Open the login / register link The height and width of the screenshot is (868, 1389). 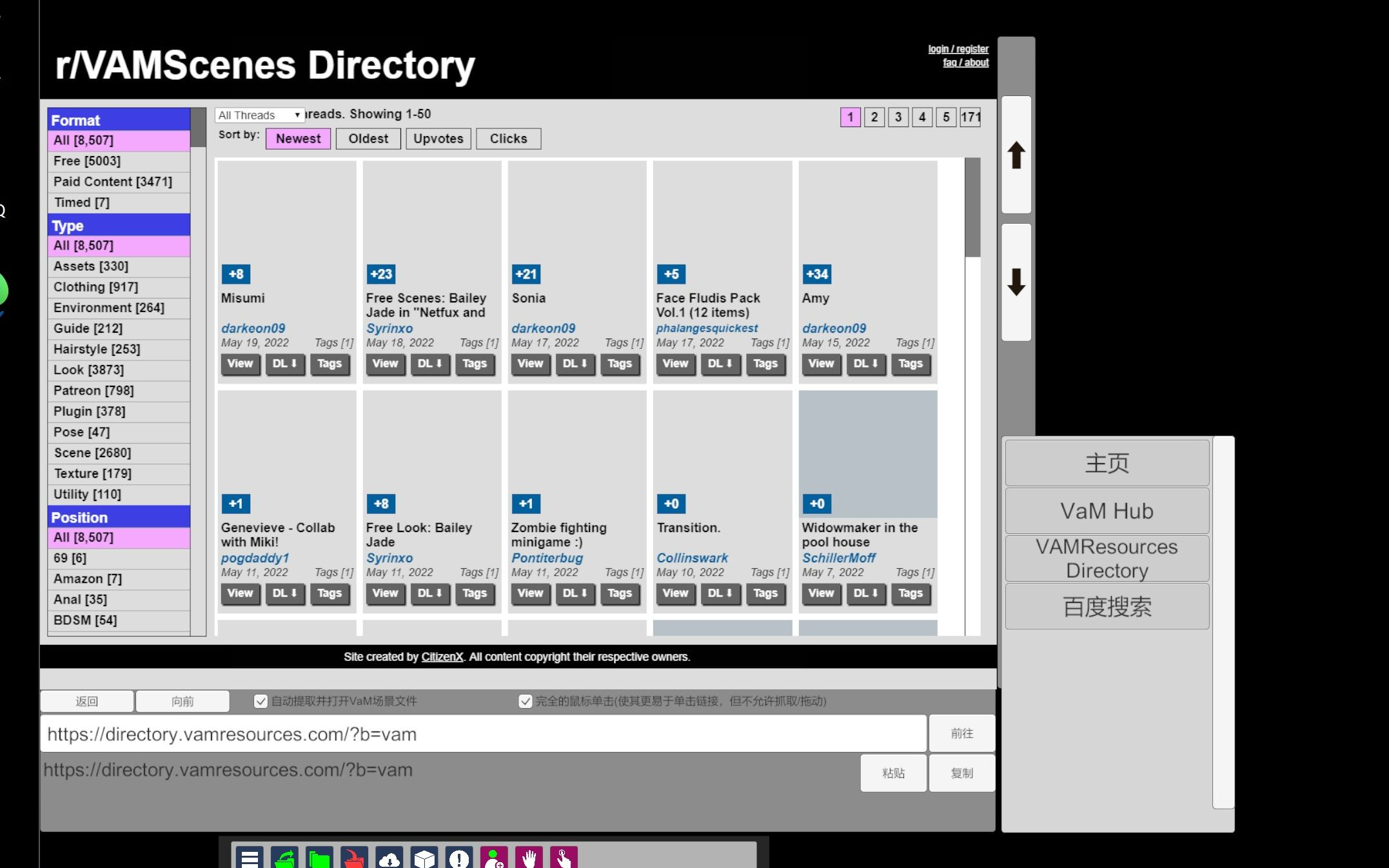[x=958, y=49]
